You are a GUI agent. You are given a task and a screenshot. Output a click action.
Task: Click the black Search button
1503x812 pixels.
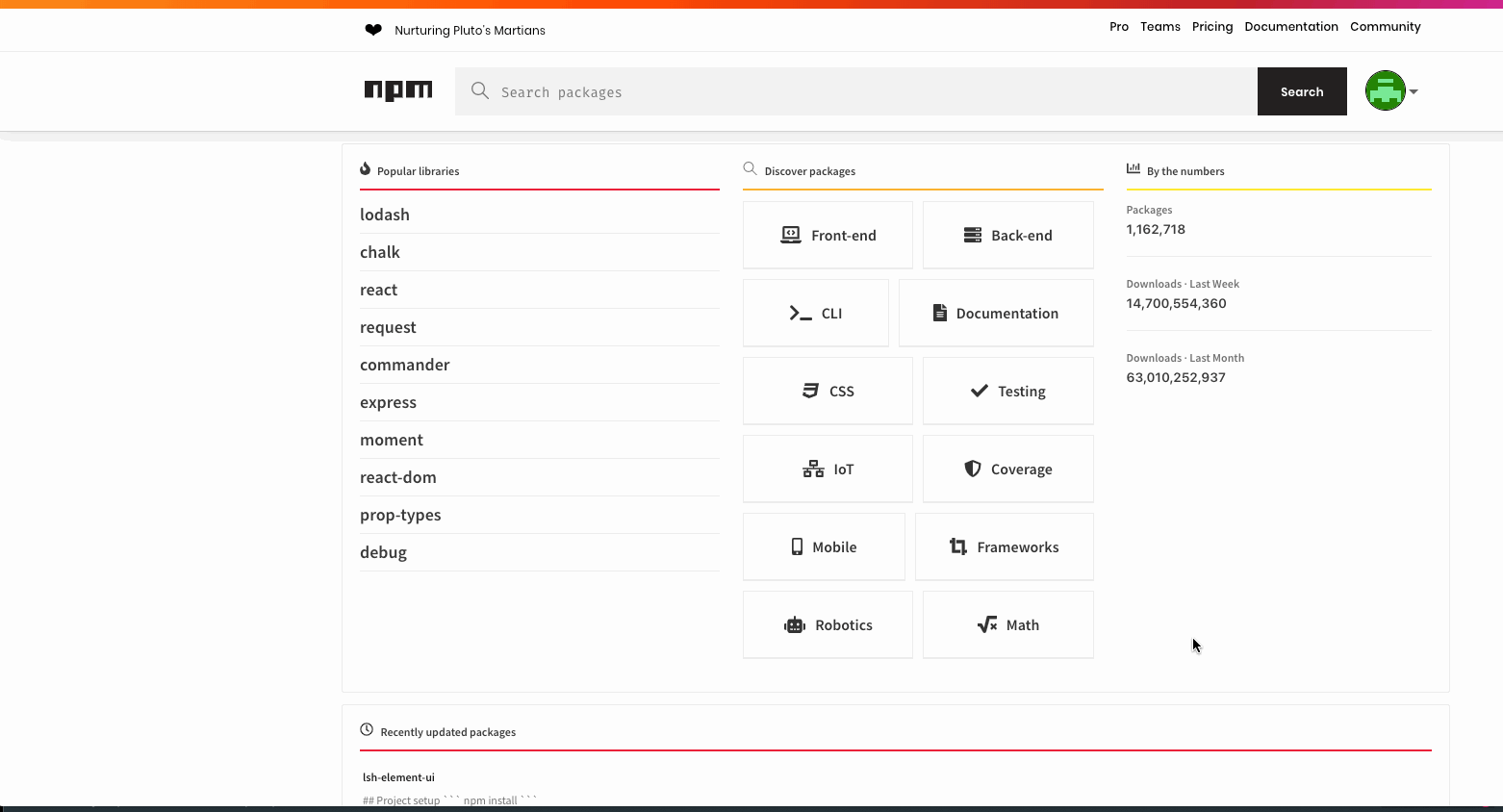[x=1302, y=91]
